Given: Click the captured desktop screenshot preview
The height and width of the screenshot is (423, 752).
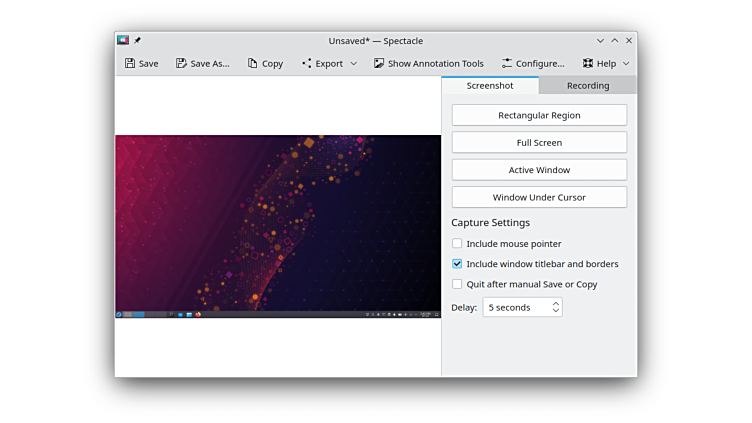Looking at the screenshot, I should point(278,226).
